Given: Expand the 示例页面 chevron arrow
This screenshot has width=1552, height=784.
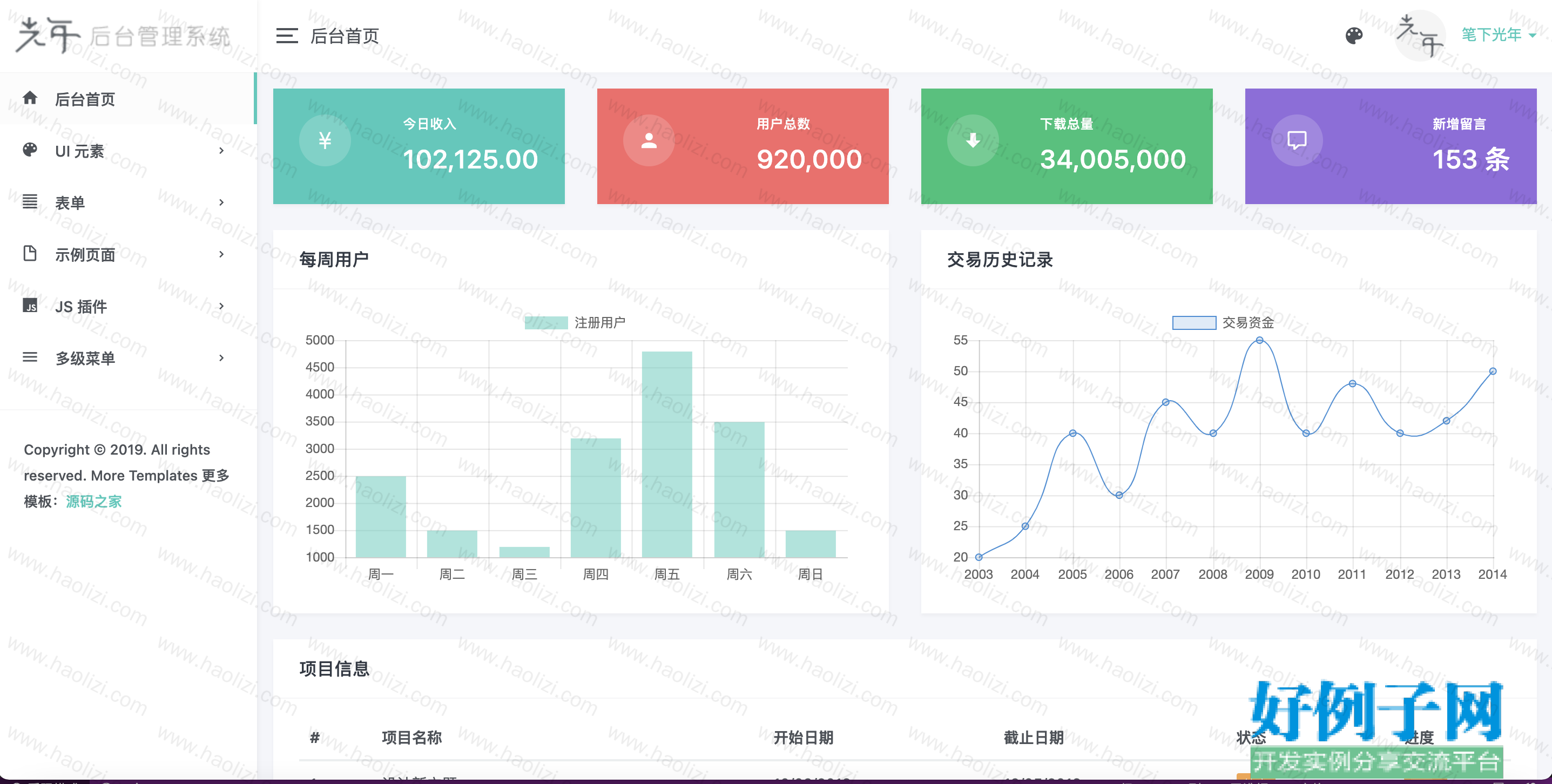Looking at the screenshot, I should pos(222,254).
